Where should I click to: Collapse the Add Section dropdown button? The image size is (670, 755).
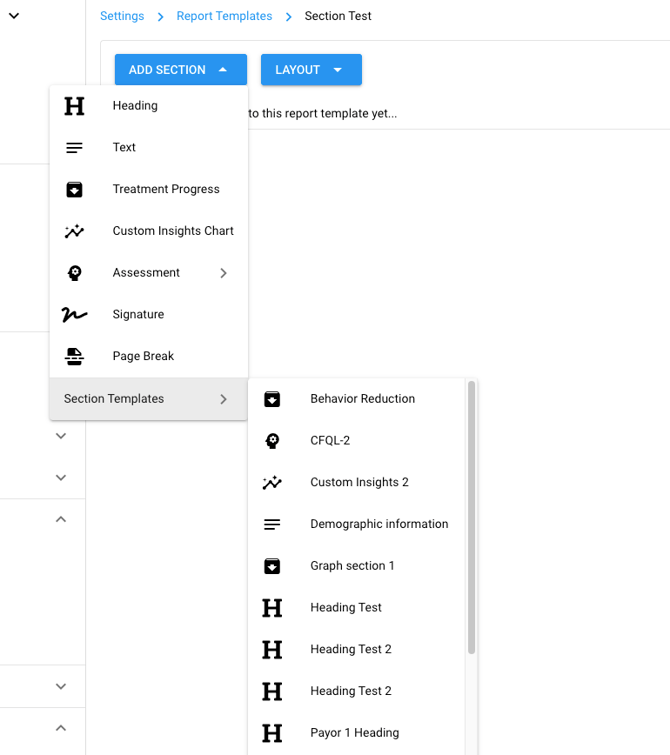pos(180,70)
